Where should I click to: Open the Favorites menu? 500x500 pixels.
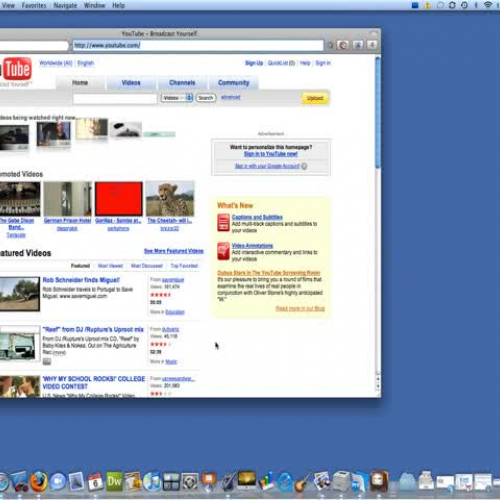coord(34,5)
